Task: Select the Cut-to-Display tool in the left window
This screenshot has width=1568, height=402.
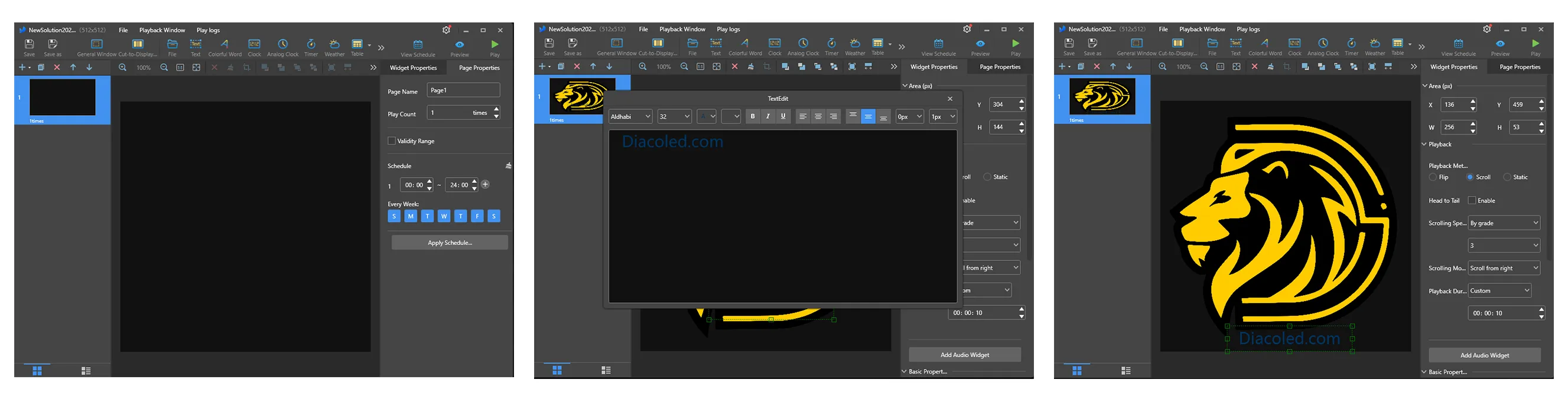Action: 138,47
